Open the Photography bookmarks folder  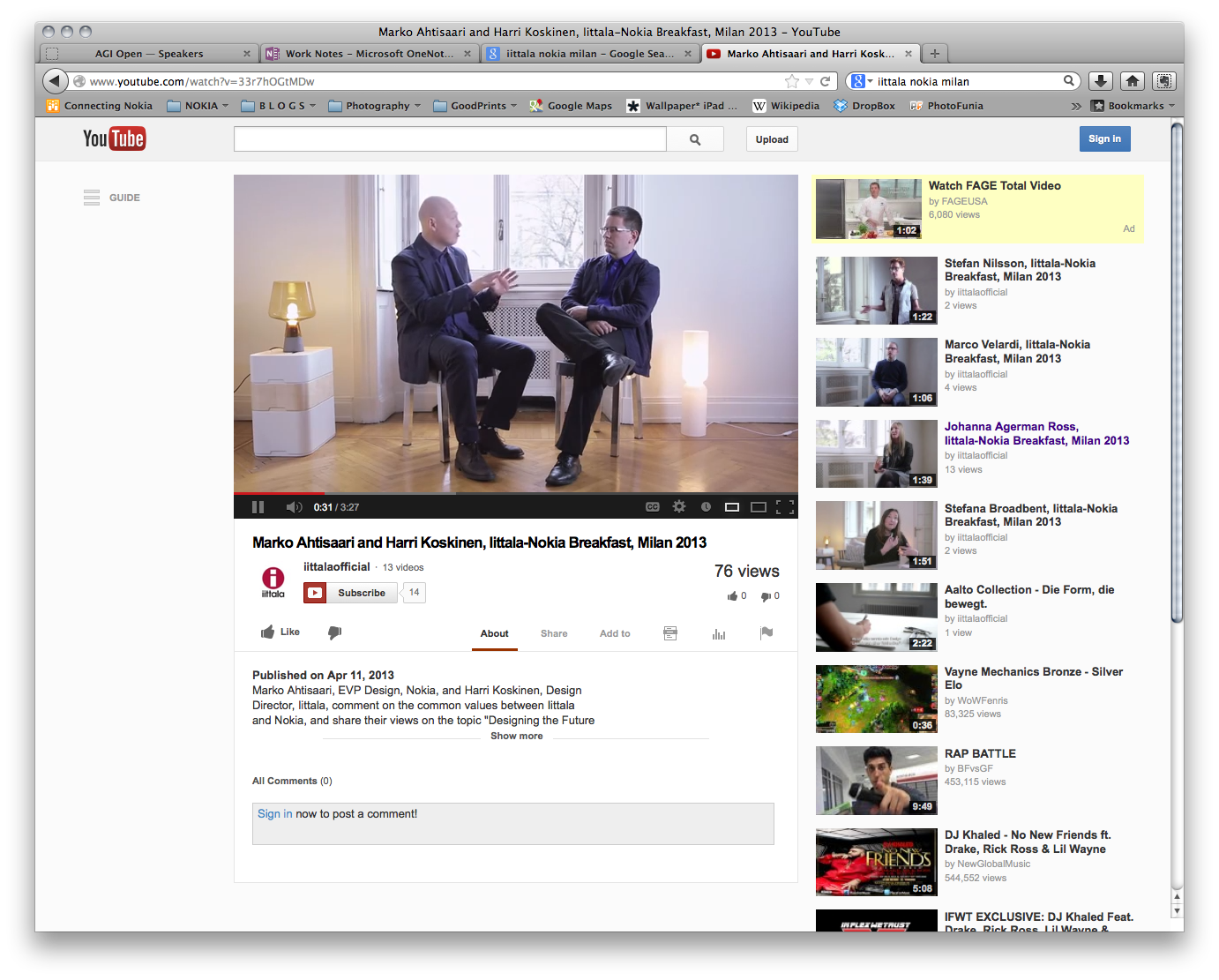(x=374, y=105)
